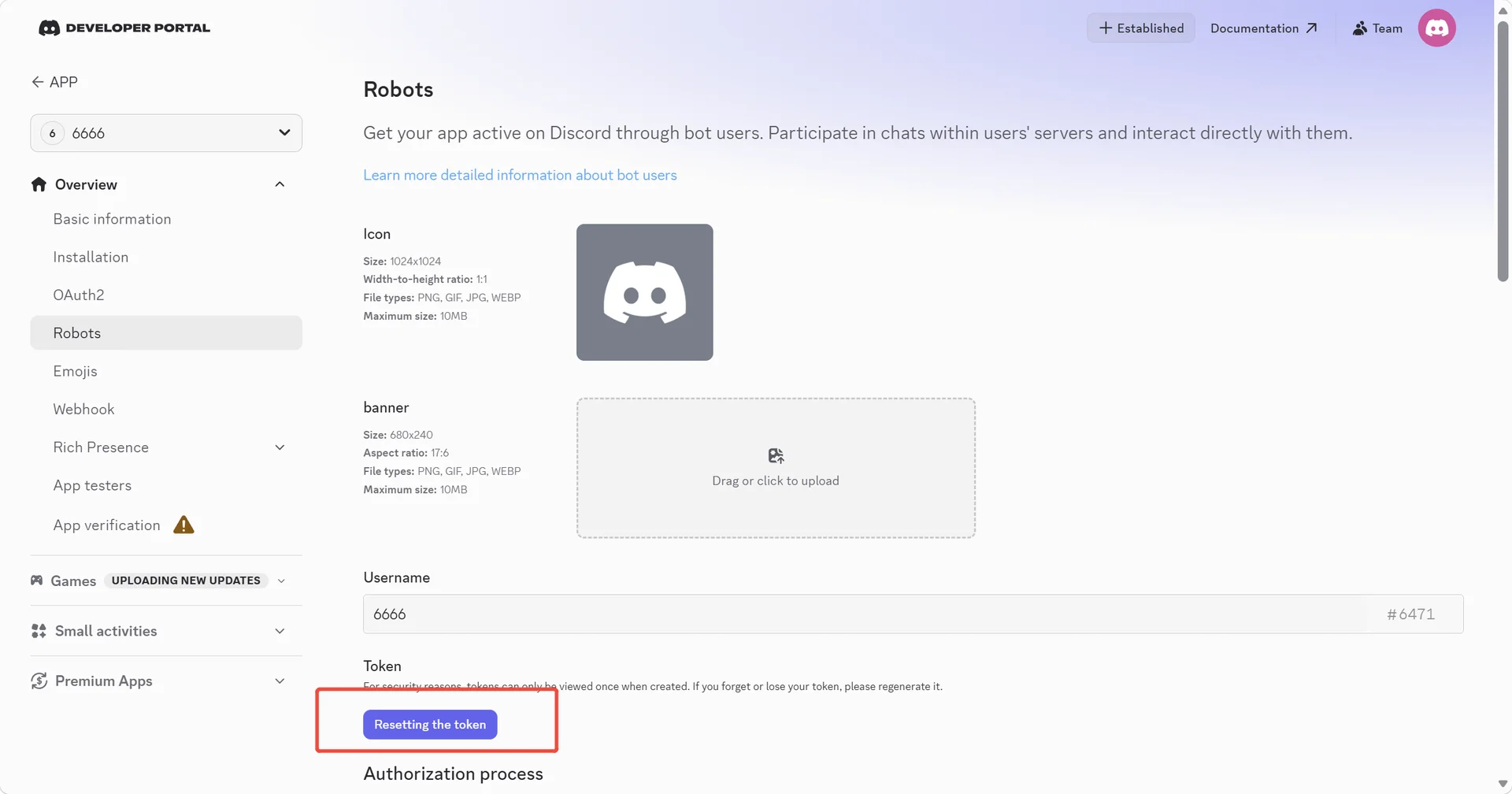The image size is (1512, 794).
Task: Open the Team page
Action: 1377,28
